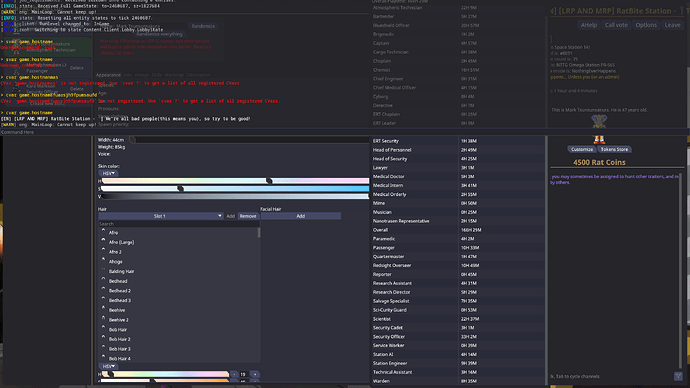Click the Salvage Specialist playtime row
The height and width of the screenshot is (388, 690).
[458, 301]
